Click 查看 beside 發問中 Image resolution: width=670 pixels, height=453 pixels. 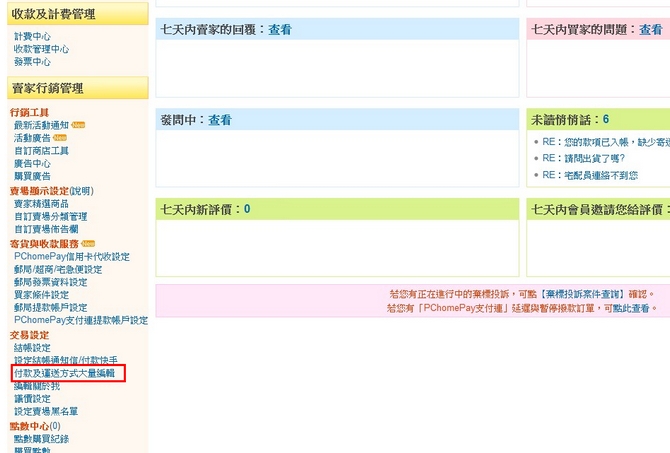pos(219,120)
